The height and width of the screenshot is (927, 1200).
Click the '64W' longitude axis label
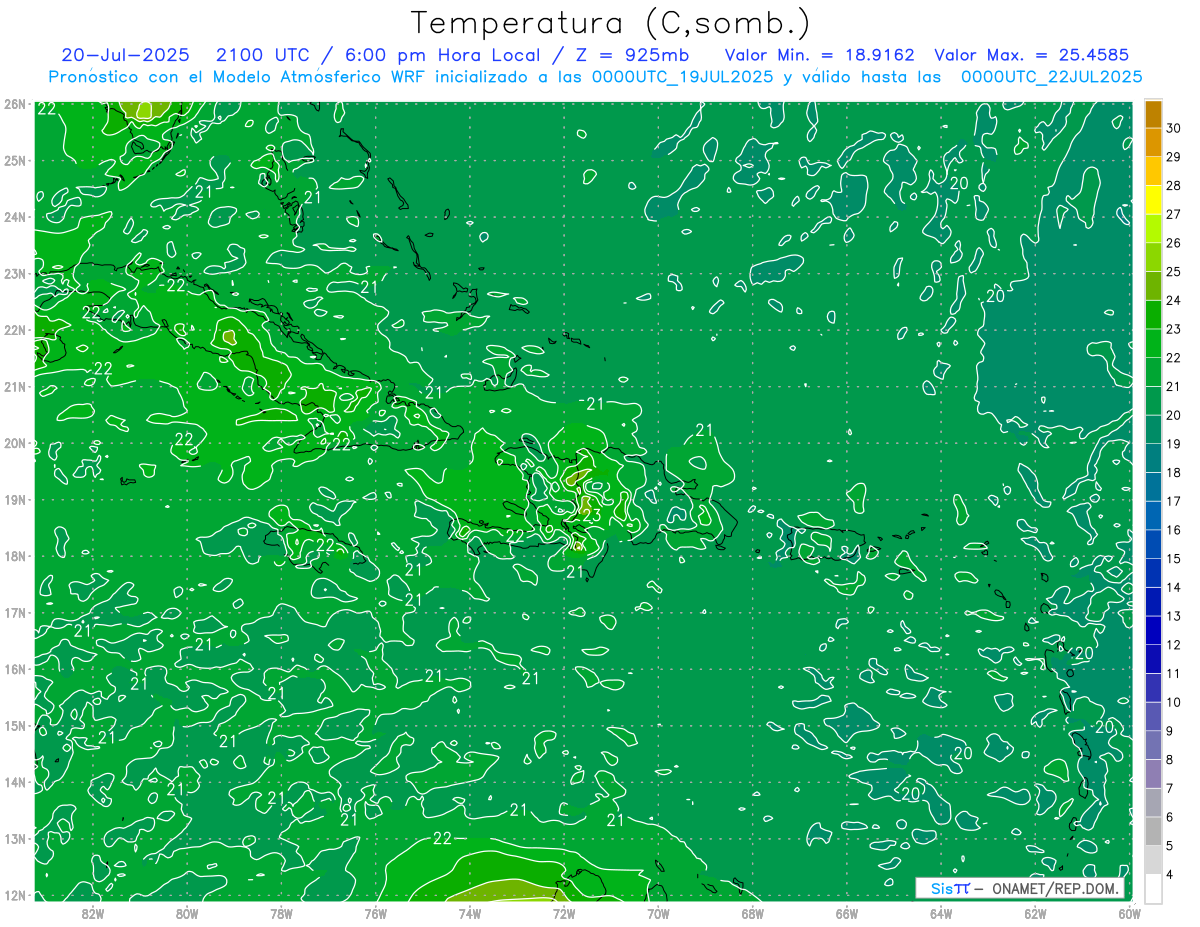tap(941, 913)
